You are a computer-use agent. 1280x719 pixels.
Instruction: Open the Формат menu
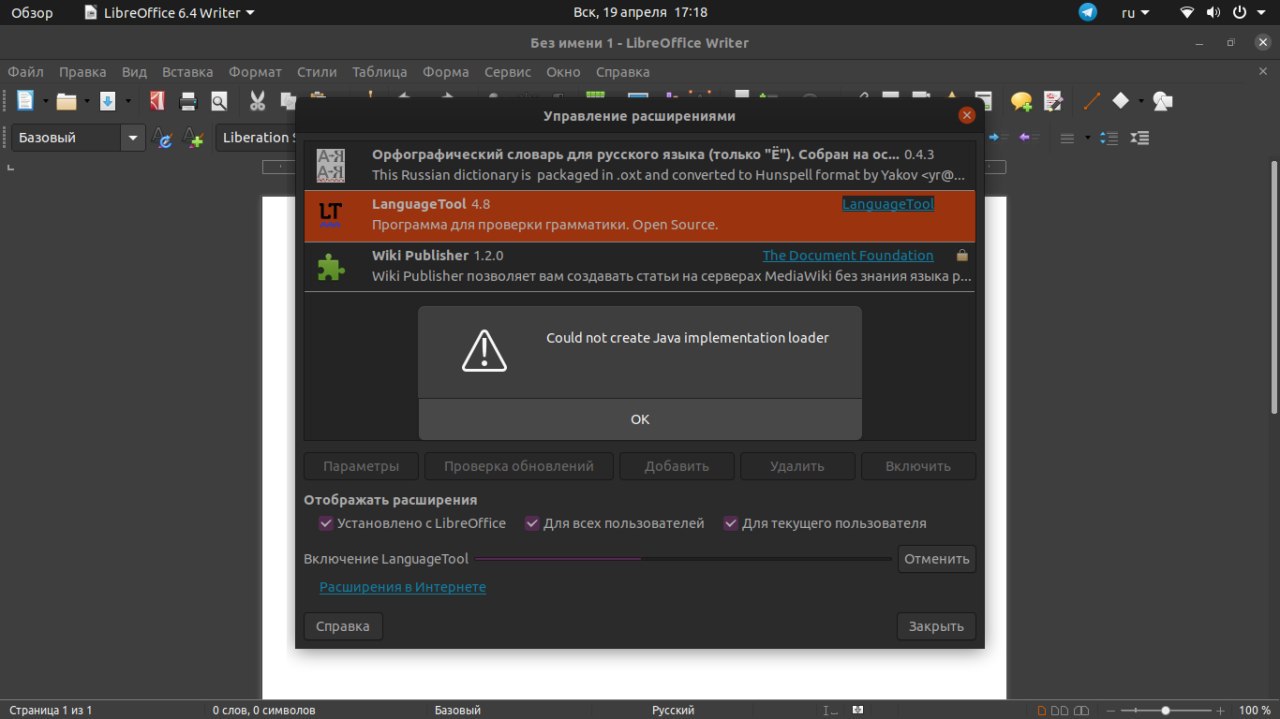coord(255,72)
